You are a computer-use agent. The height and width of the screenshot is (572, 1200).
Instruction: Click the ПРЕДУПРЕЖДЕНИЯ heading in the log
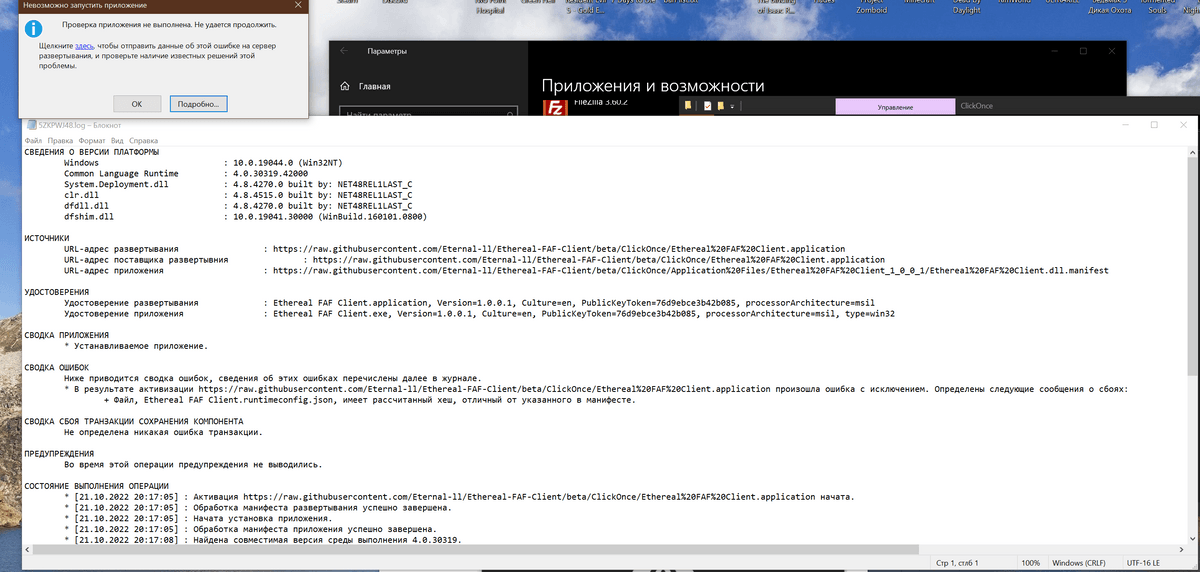tap(59, 454)
